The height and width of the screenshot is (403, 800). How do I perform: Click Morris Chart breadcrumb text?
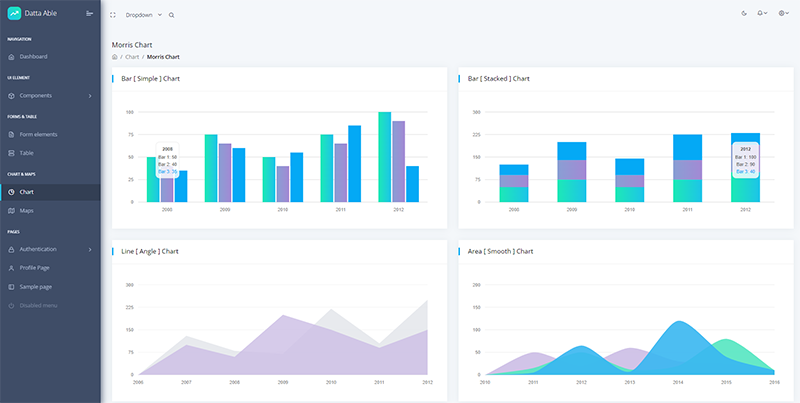click(163, 57)
